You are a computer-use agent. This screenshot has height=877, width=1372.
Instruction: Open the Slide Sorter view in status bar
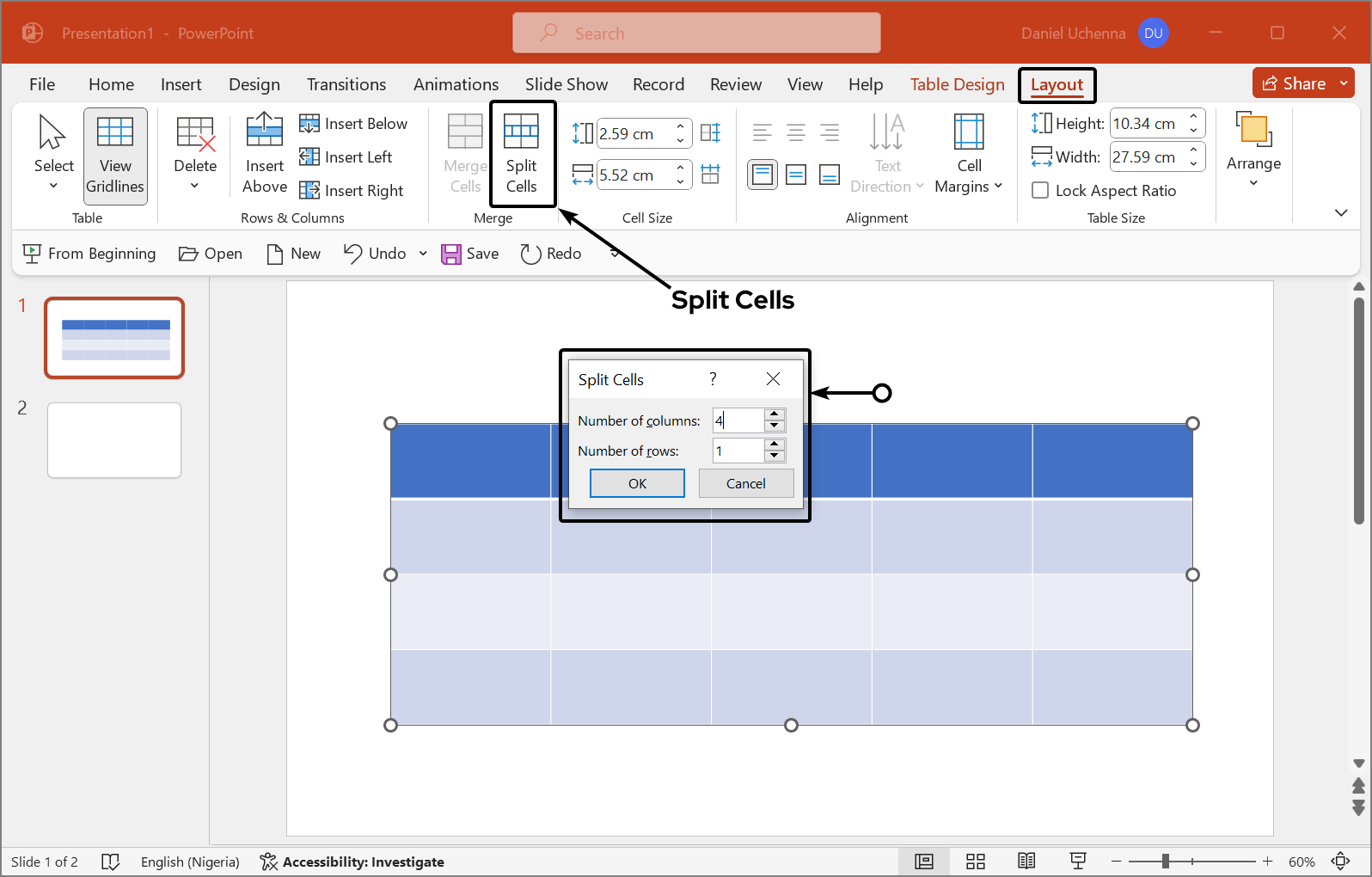click(x=975, y=862)
